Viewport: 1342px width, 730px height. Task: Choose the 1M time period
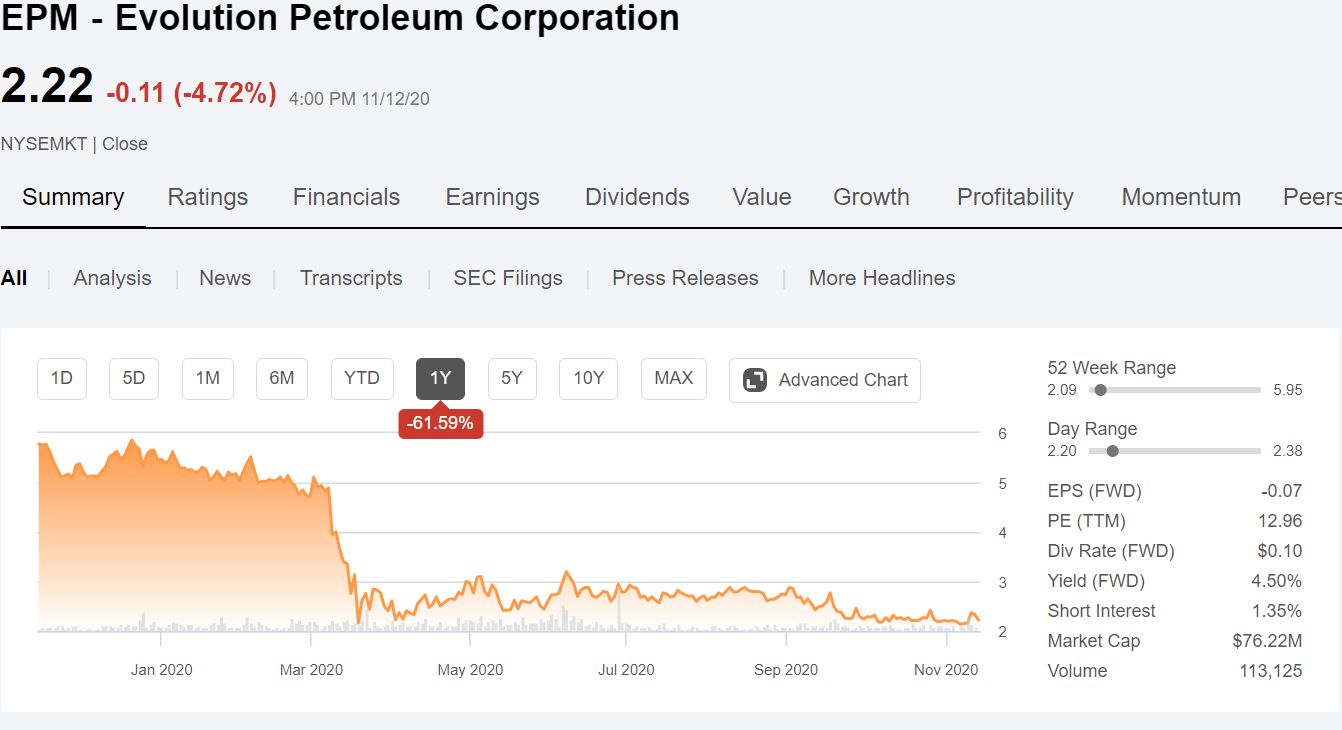pyautogui.click(x=208, y=379)
